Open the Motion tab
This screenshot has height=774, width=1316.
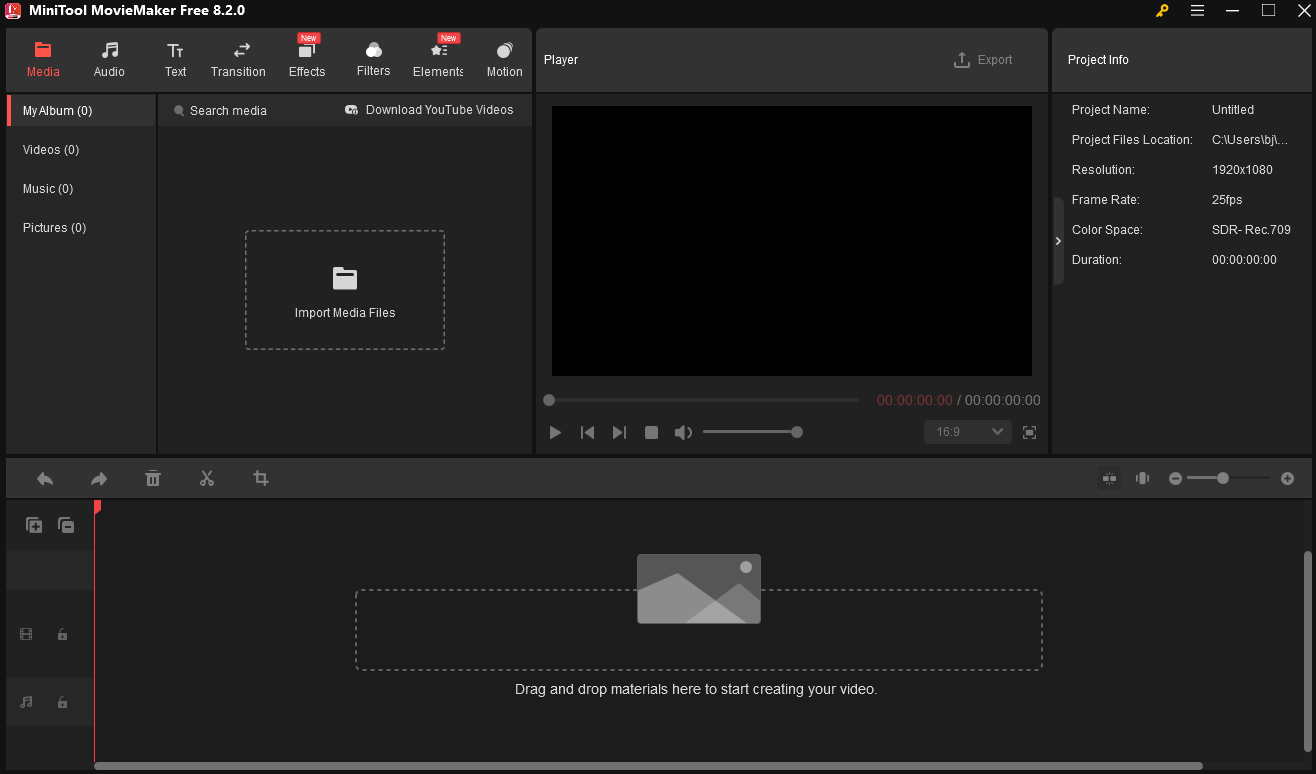[x=504, y=60]
